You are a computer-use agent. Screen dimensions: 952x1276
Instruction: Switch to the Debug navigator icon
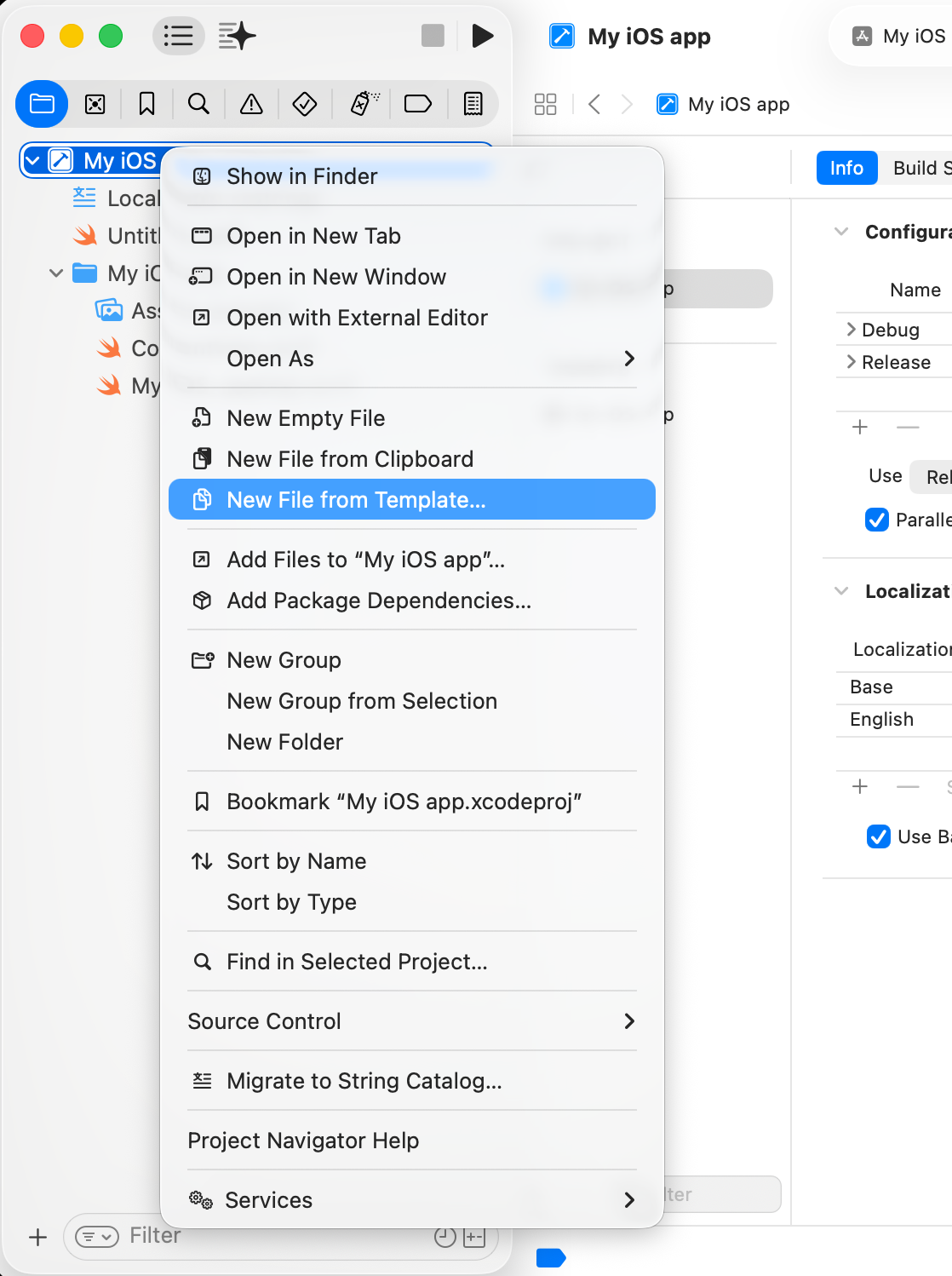[364, 104]
